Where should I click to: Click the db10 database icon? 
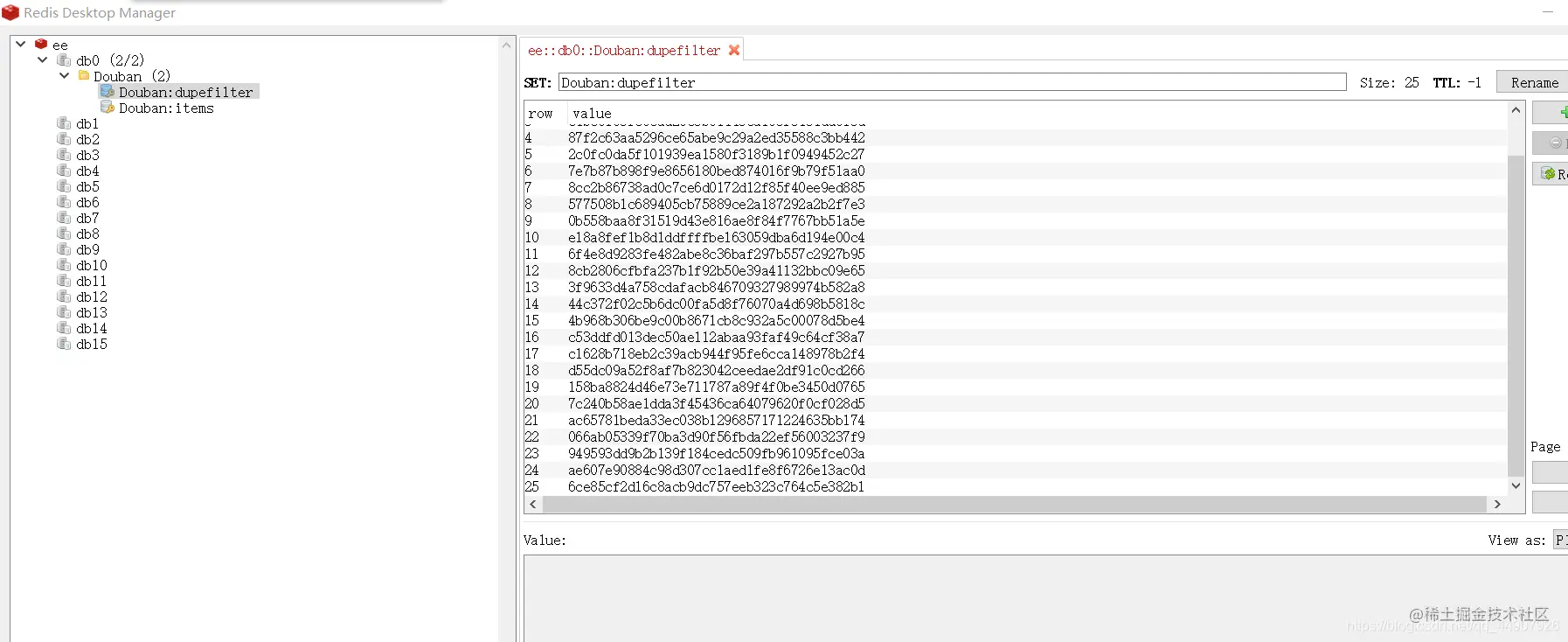[64, 264]
